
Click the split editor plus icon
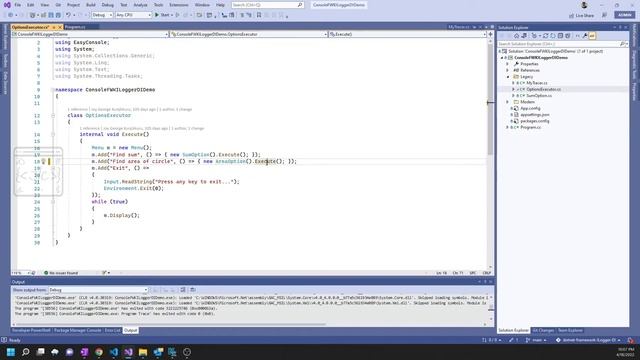[x=490, y=34]
